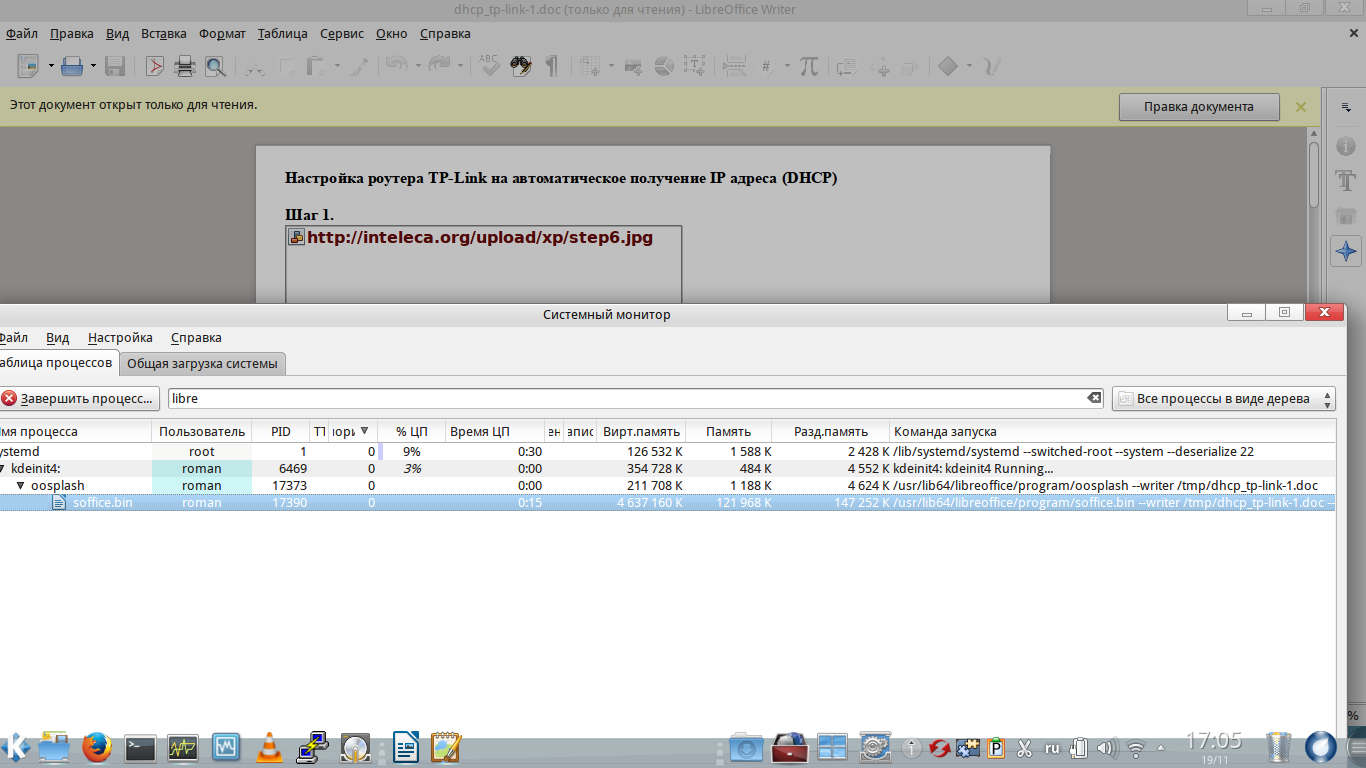Click the clock showing 17:05
This screenshot has height=768, width=1366.
point(1214,741)
